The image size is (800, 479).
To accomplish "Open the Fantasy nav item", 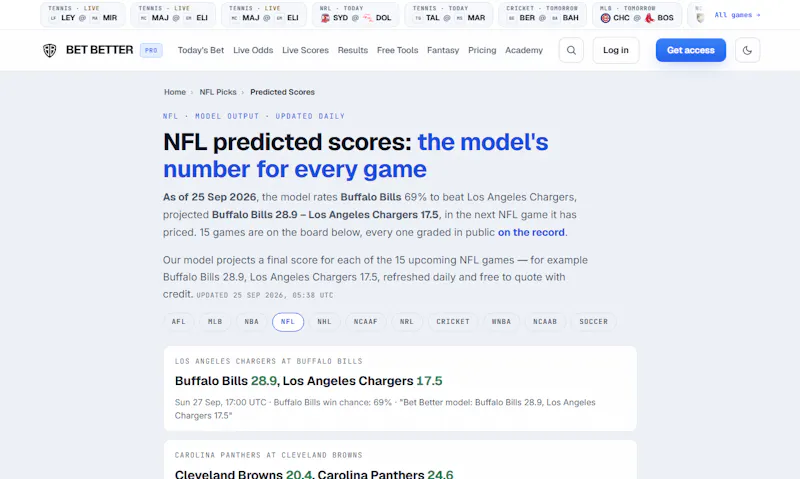I will pyautogui.click(x=443, y=50).
